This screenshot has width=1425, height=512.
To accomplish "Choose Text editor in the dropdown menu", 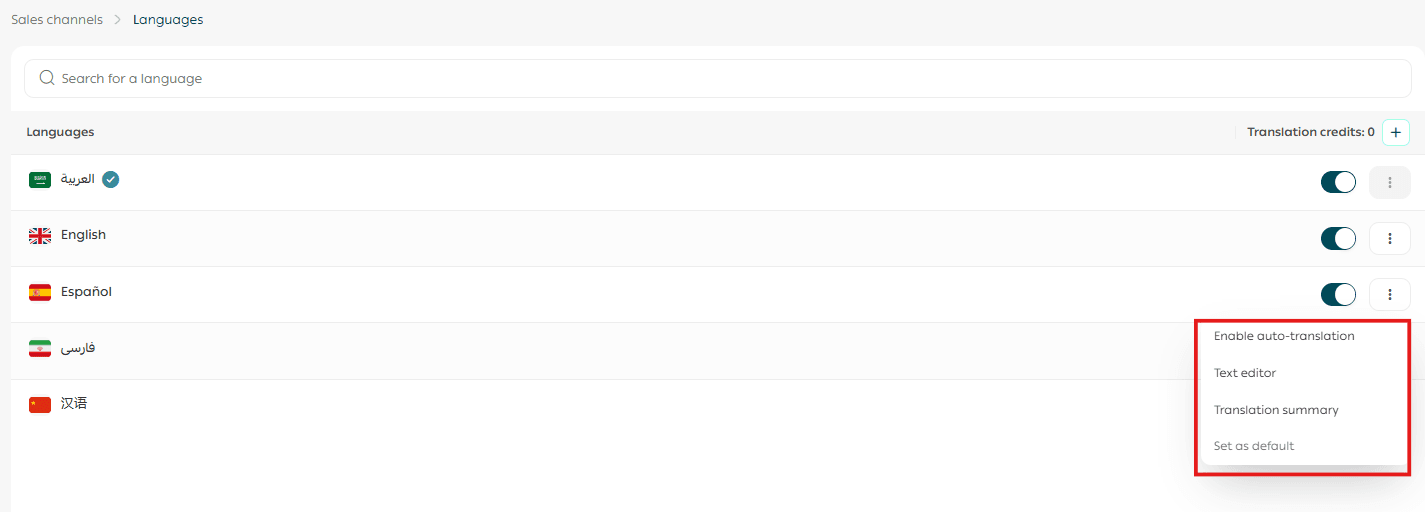I will 1245,373.
